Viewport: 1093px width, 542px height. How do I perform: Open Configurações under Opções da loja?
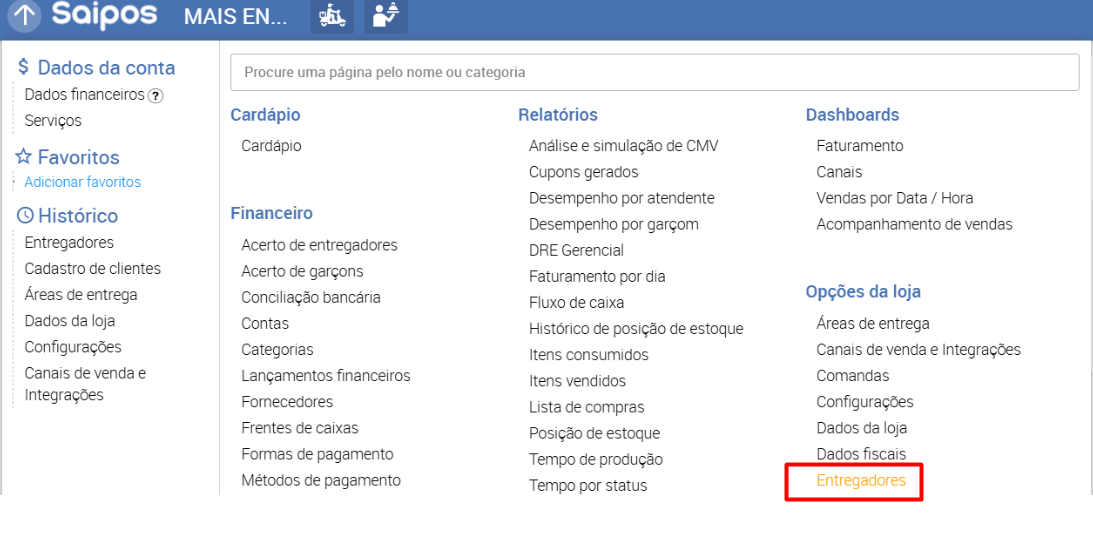(865, 402)
